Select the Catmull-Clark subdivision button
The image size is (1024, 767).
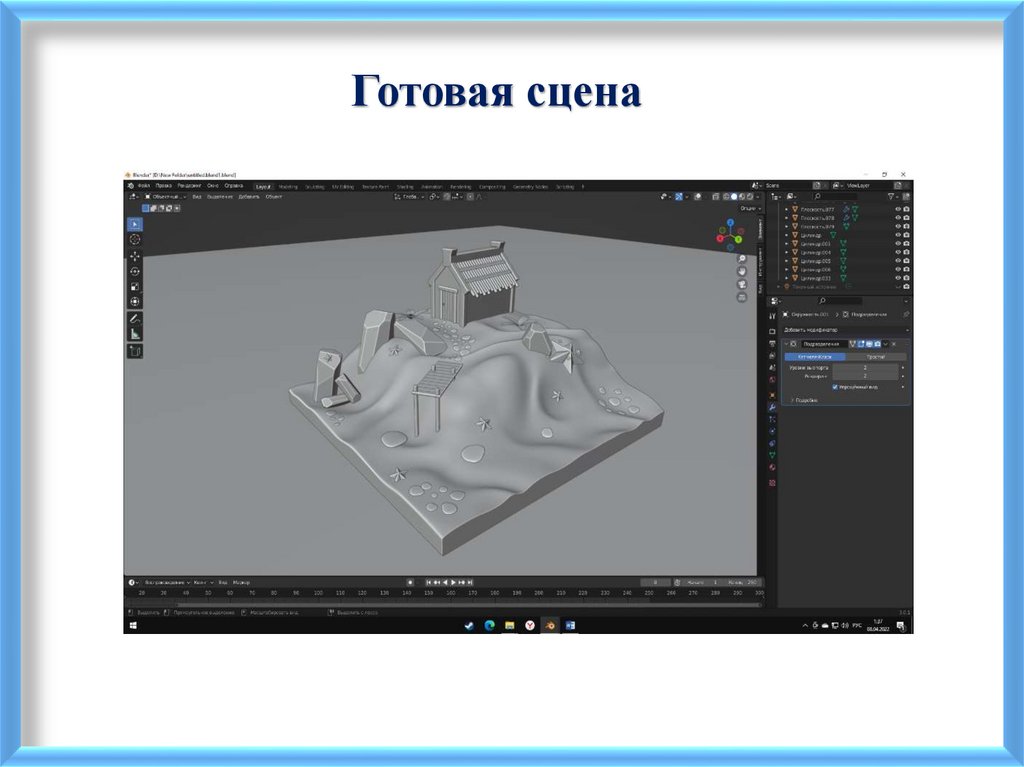tap(814, 357)
